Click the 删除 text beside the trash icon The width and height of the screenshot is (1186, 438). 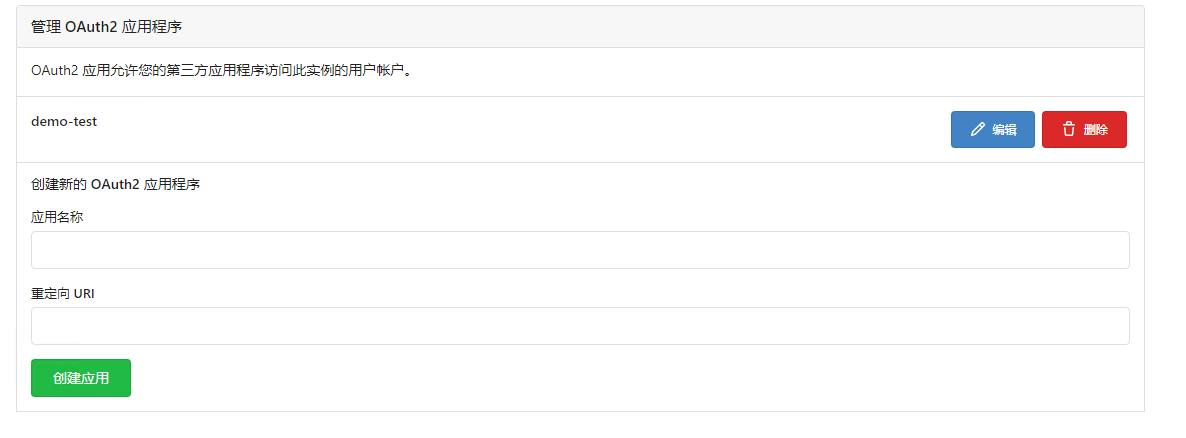pyautogui.click(x=1096, y=130)
